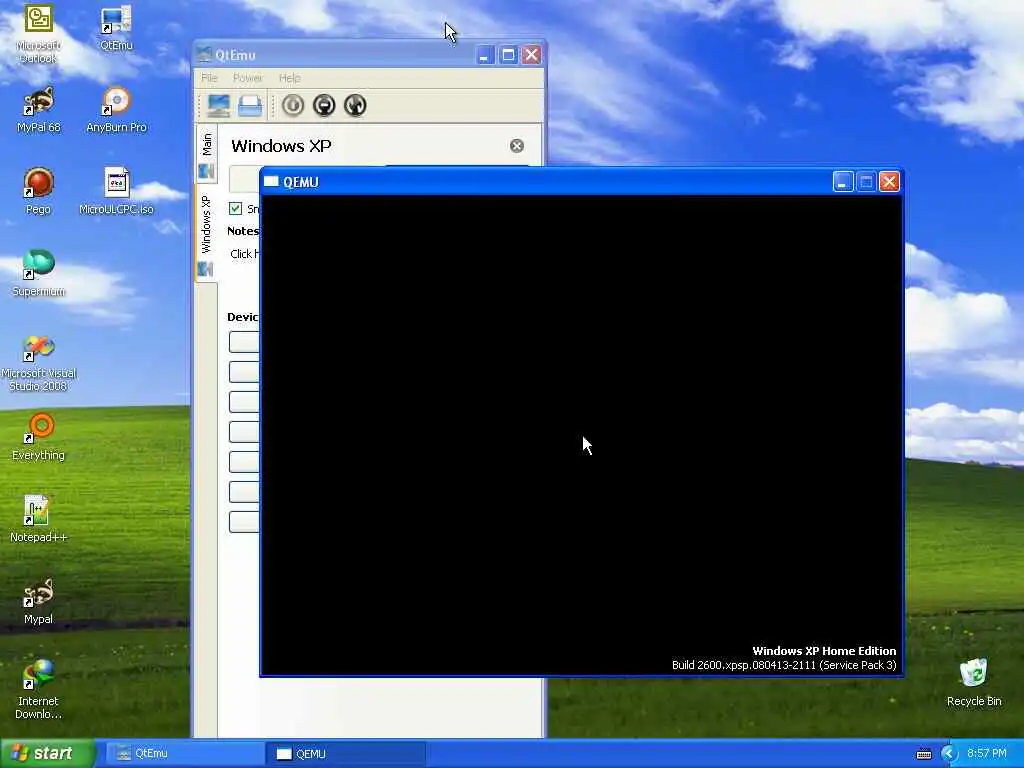Click the first Devices button in QtEmu
This screenshot has width=1024, height=768.
pyautogui.click(x=244, y=342)
